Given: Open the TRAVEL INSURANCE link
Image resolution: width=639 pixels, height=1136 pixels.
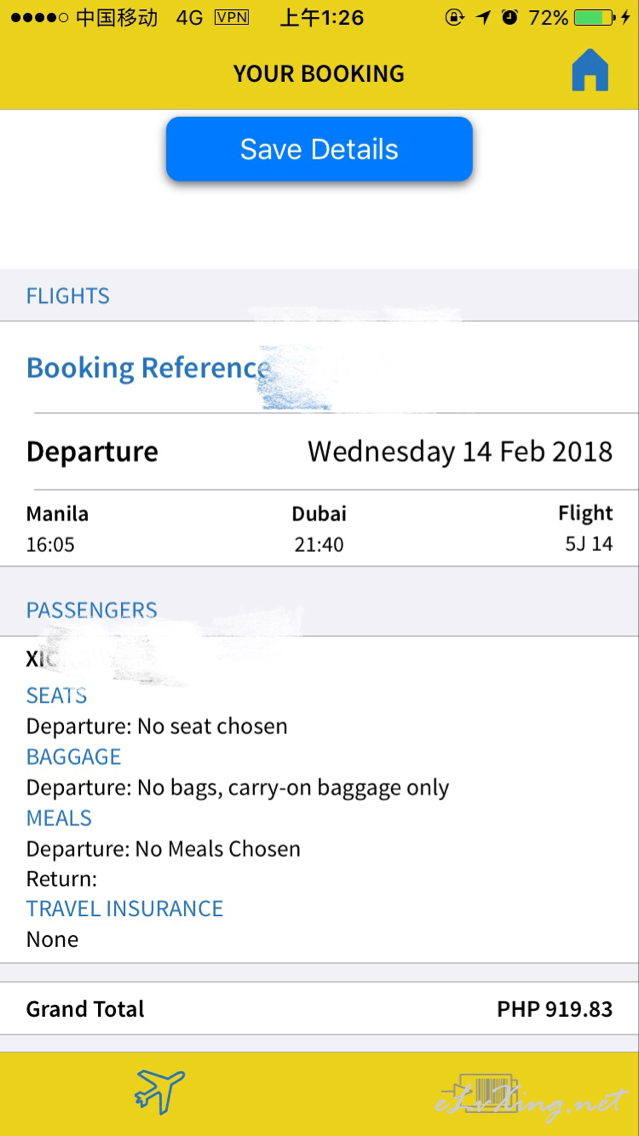Looking at the screenshot, I should pos(125,909).
